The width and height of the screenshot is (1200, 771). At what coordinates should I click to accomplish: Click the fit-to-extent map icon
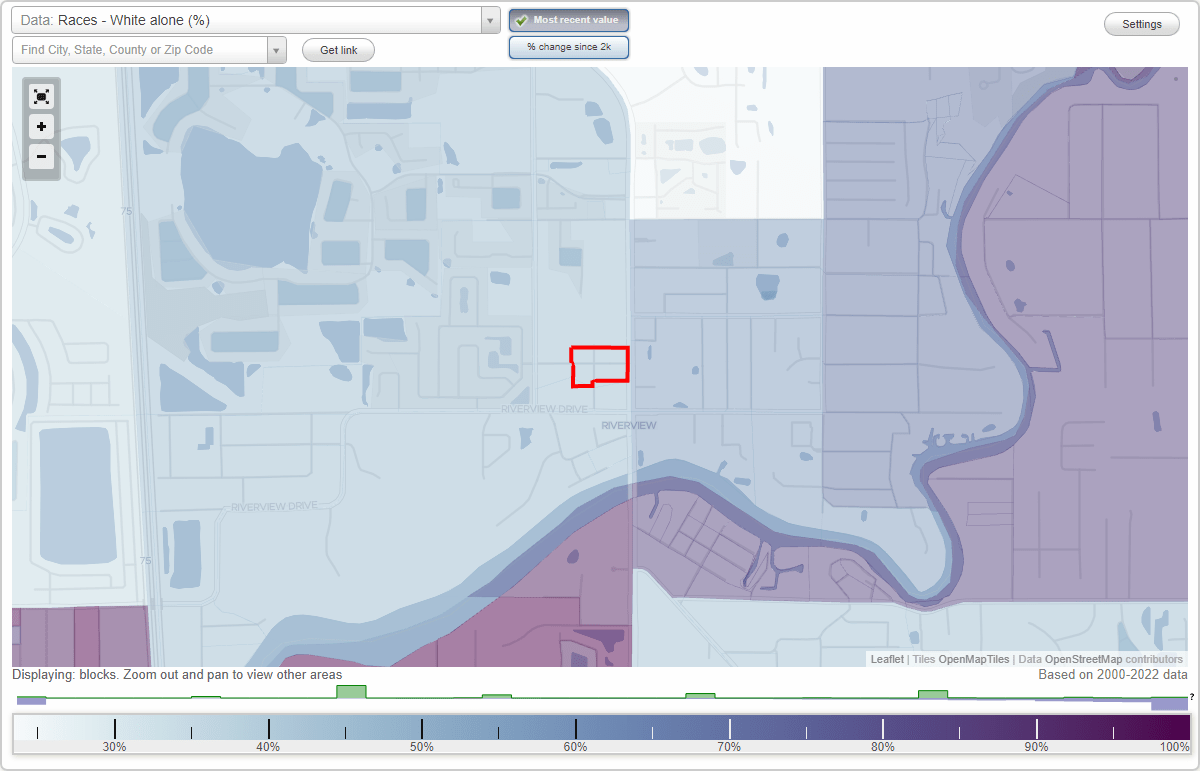pyautogui.click(x=41, y=97)
